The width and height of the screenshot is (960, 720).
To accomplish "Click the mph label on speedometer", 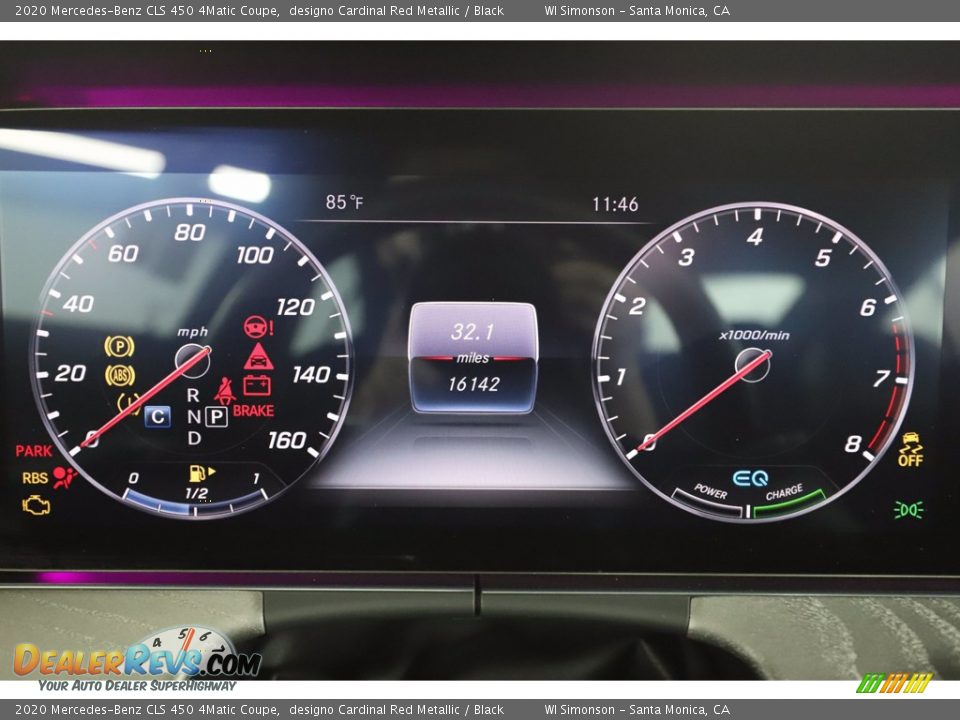I will click(192, 332).
